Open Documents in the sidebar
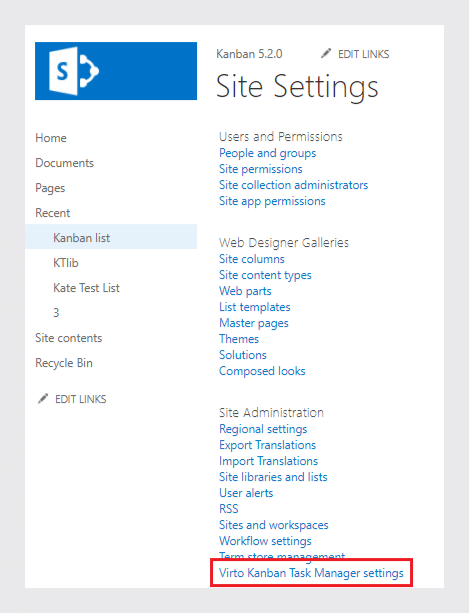Image resolution: width=469 pixels, height=613 pixels. 64,163
